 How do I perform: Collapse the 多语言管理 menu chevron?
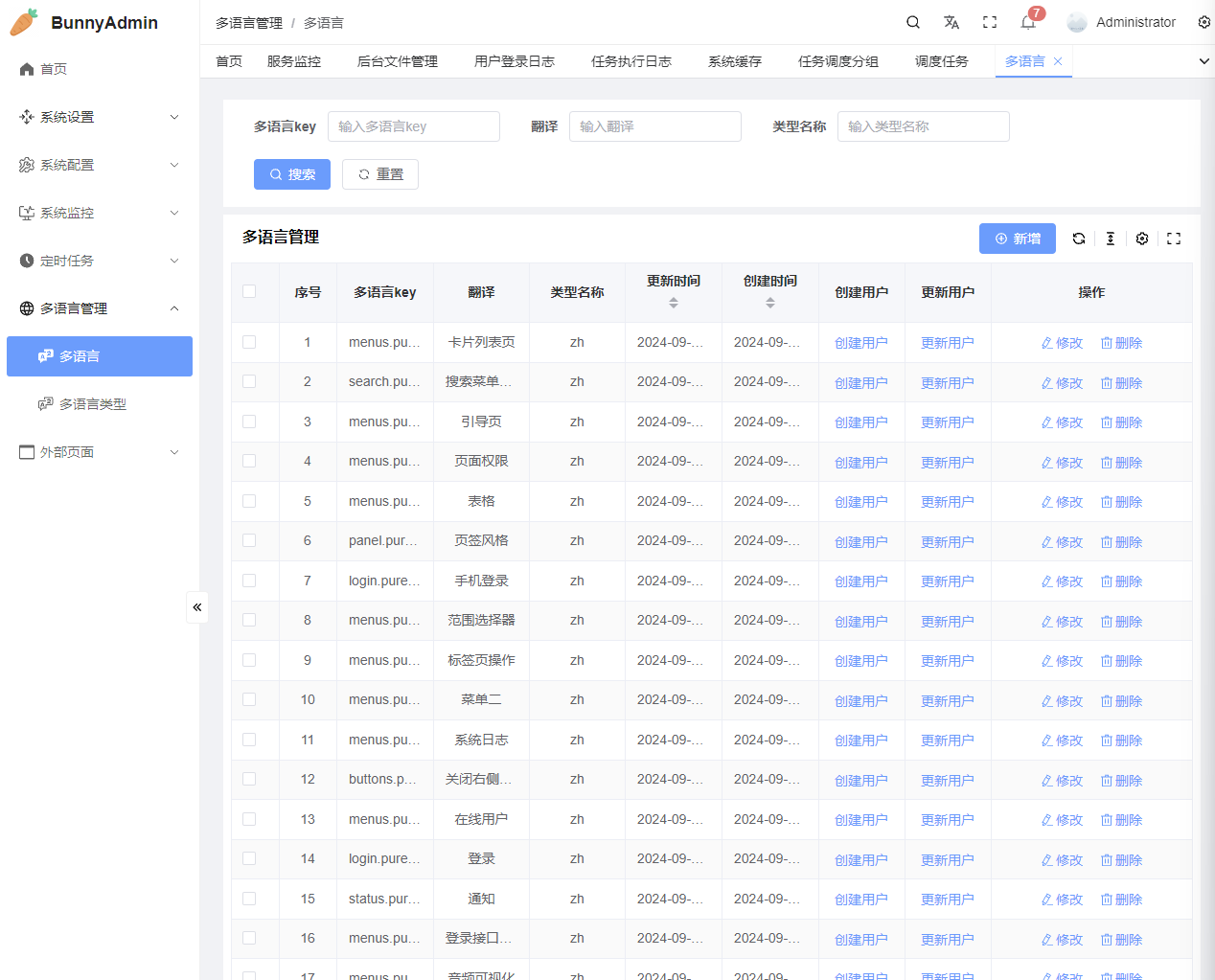174,308
